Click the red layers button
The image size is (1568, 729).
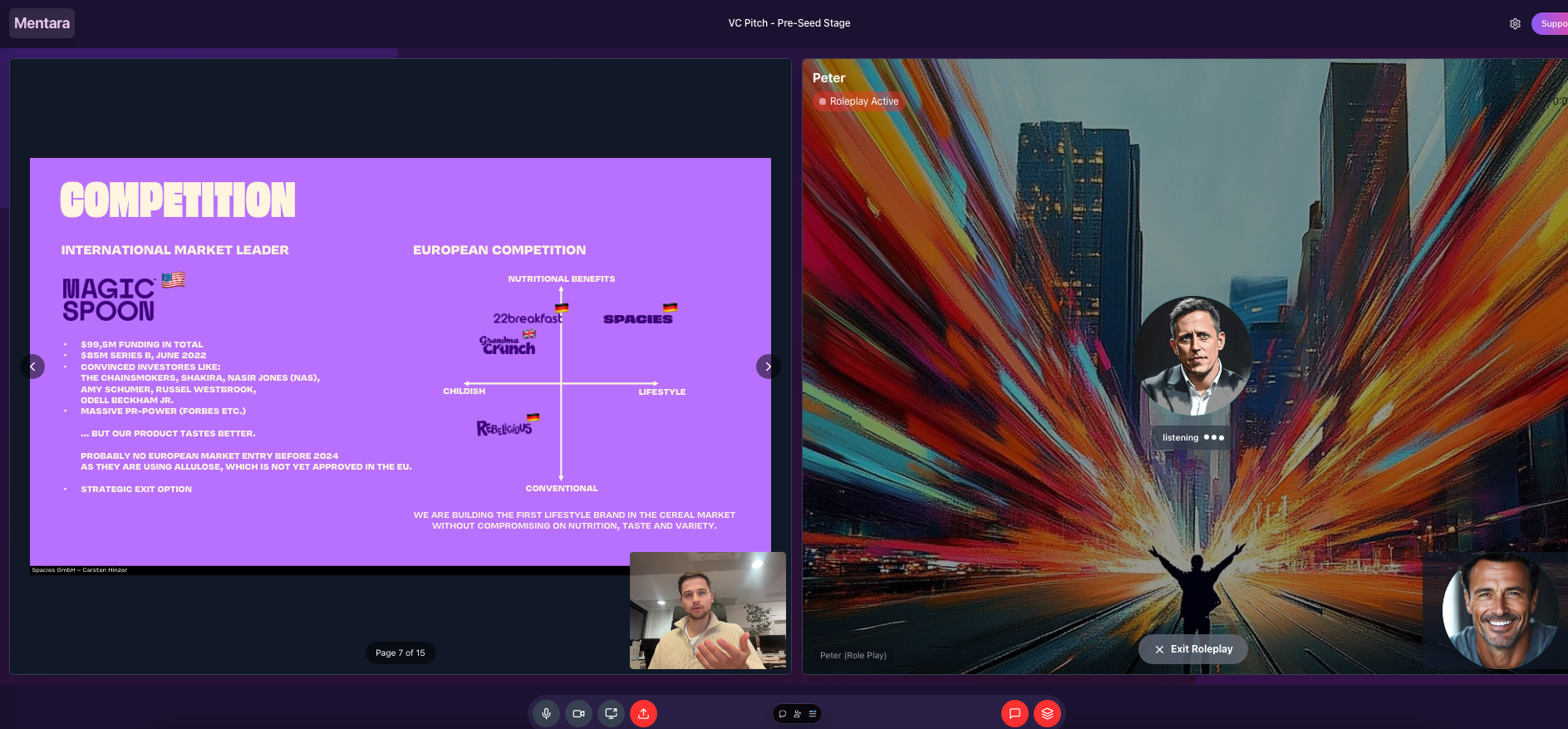click(1047, 713)
